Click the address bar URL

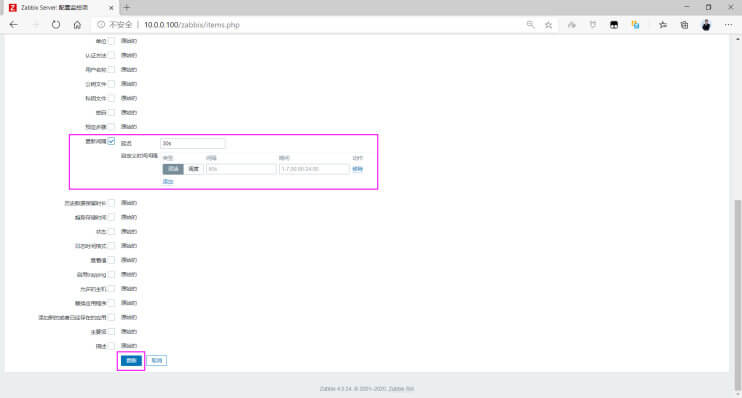[x=192, y=25]
